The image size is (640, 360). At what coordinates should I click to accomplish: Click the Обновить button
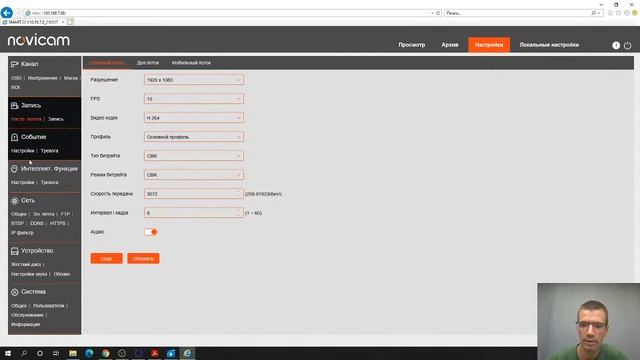pyautogui.click(x=143, y=258)
